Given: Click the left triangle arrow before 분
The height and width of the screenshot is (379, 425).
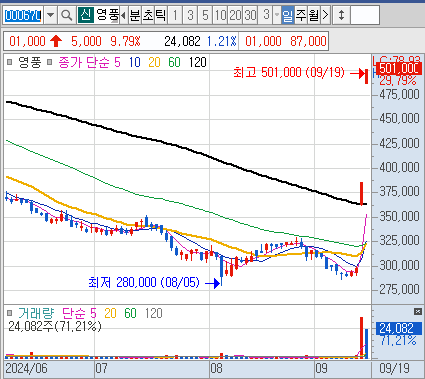Looking at the screenshot, I should (123, 15).
